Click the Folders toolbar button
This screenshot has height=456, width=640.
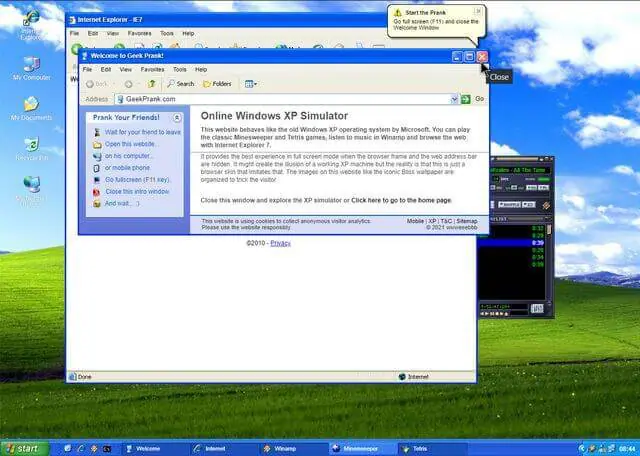[217, 84]
